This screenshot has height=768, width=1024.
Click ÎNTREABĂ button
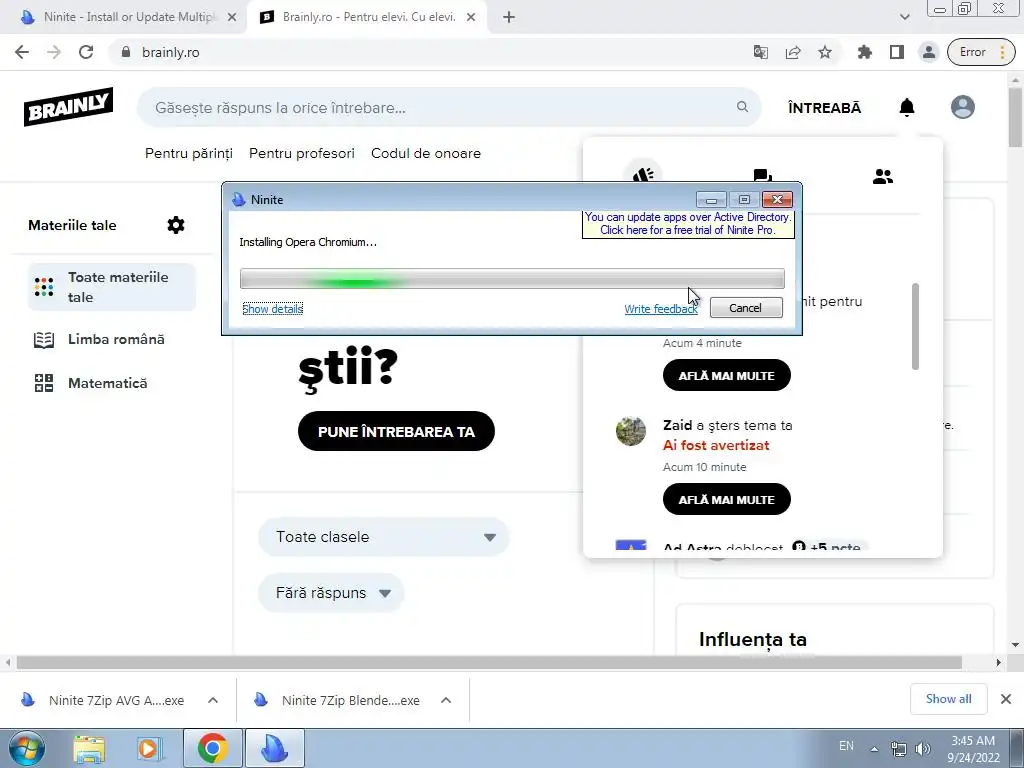click(824, 108)
